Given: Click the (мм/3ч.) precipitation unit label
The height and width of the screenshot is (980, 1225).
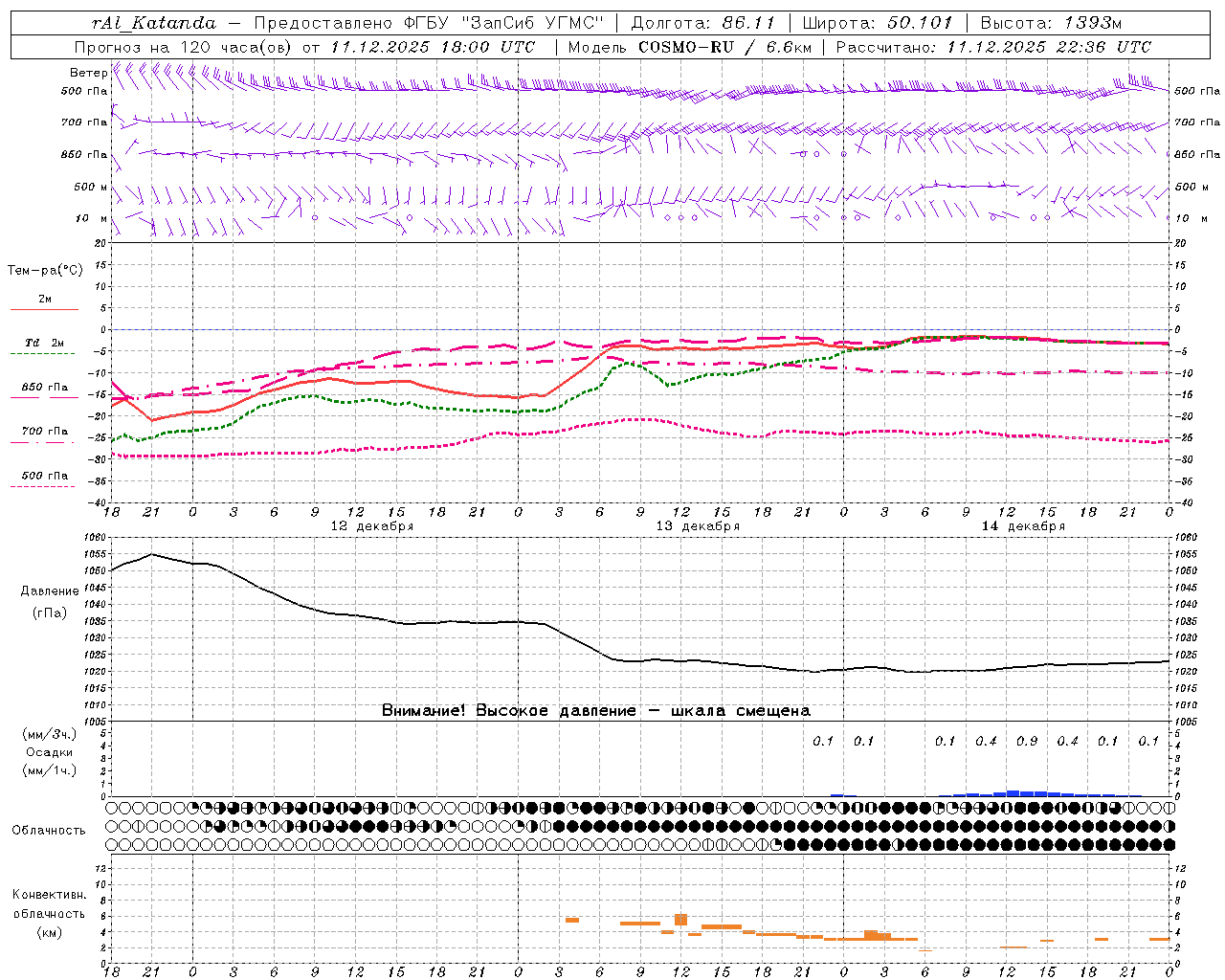Looking at the screenshot, I should 50,734.
